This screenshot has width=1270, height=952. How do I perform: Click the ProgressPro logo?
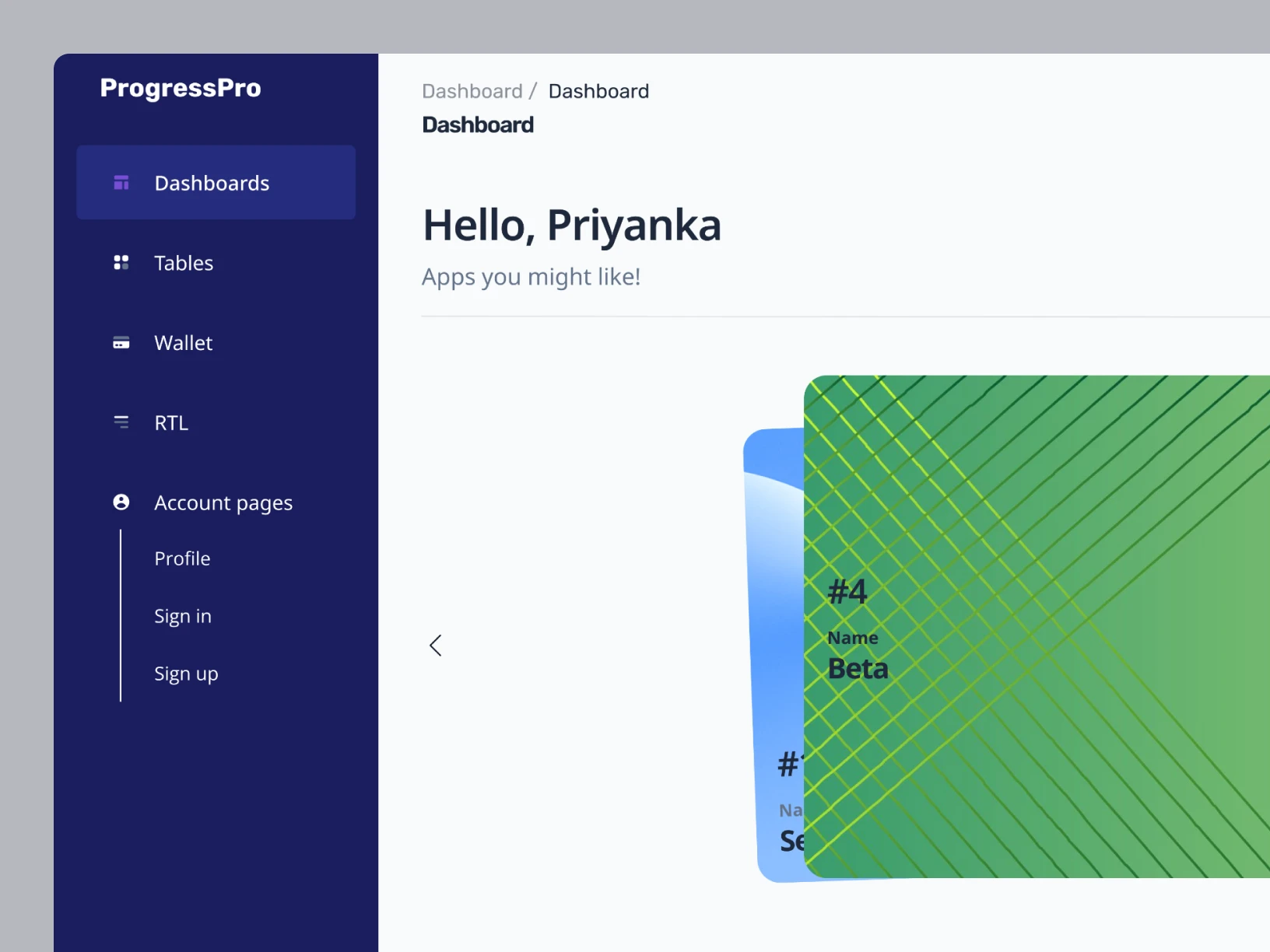181,88
